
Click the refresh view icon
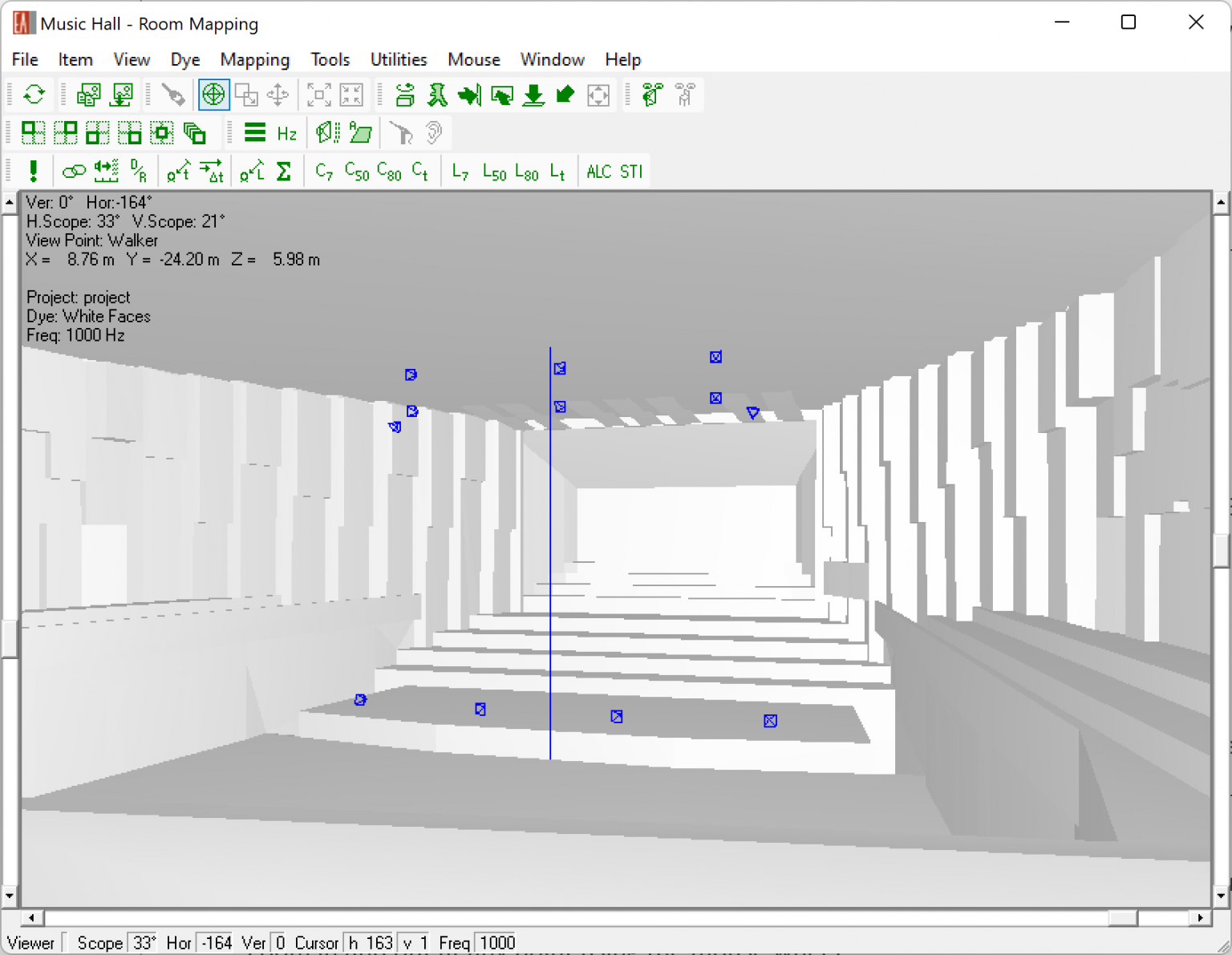click(x=34, y=95)
